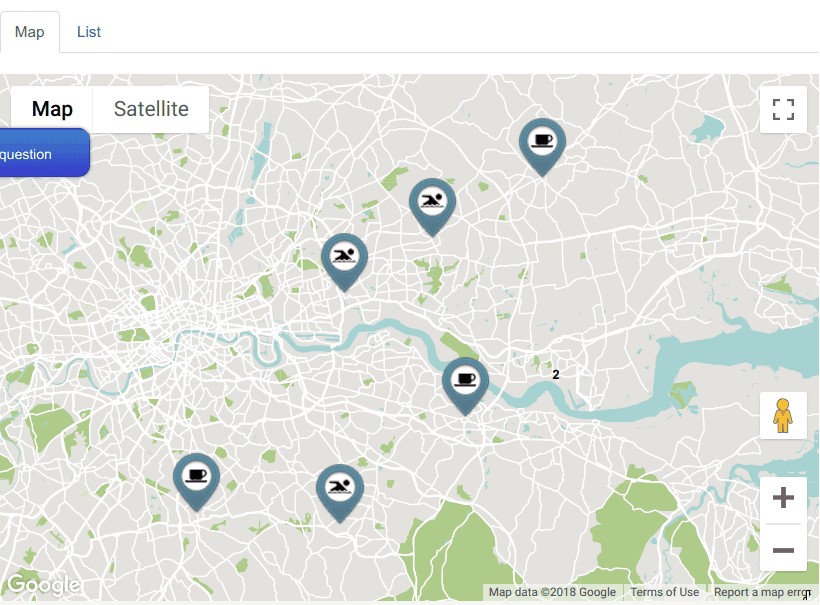Click the northernmost swimmer pool marker
The image size is (820, 605).
(432, 207)
